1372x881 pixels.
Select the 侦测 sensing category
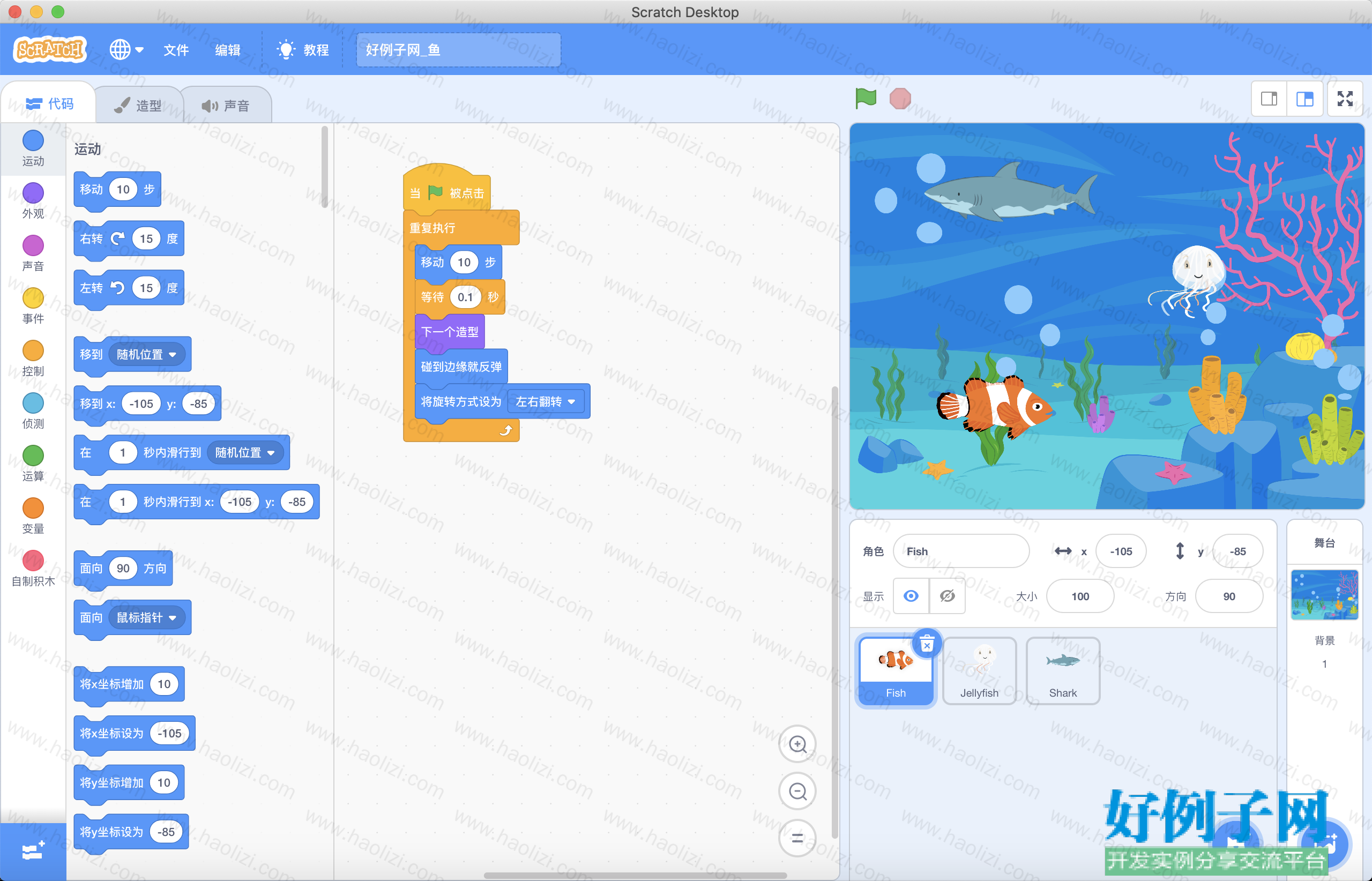[x=33, y=412]
